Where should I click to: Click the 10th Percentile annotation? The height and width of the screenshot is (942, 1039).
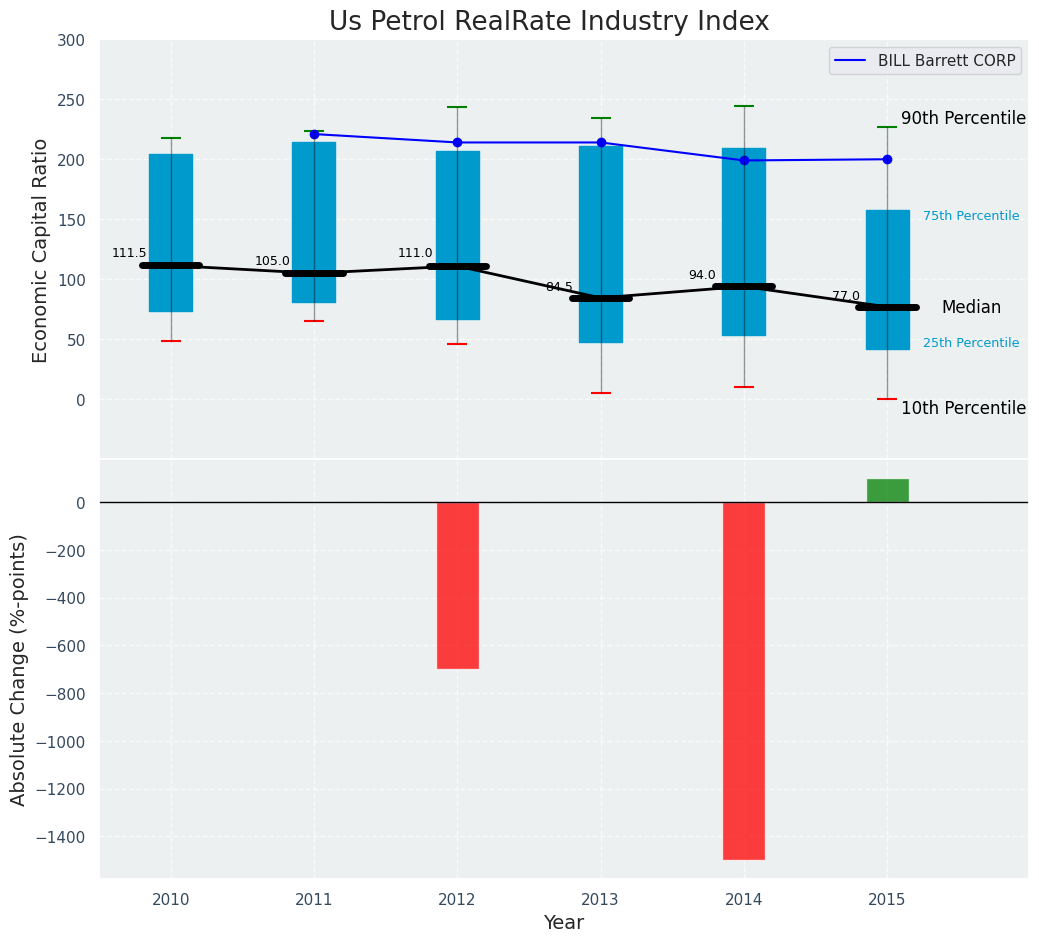click(963, 408)
